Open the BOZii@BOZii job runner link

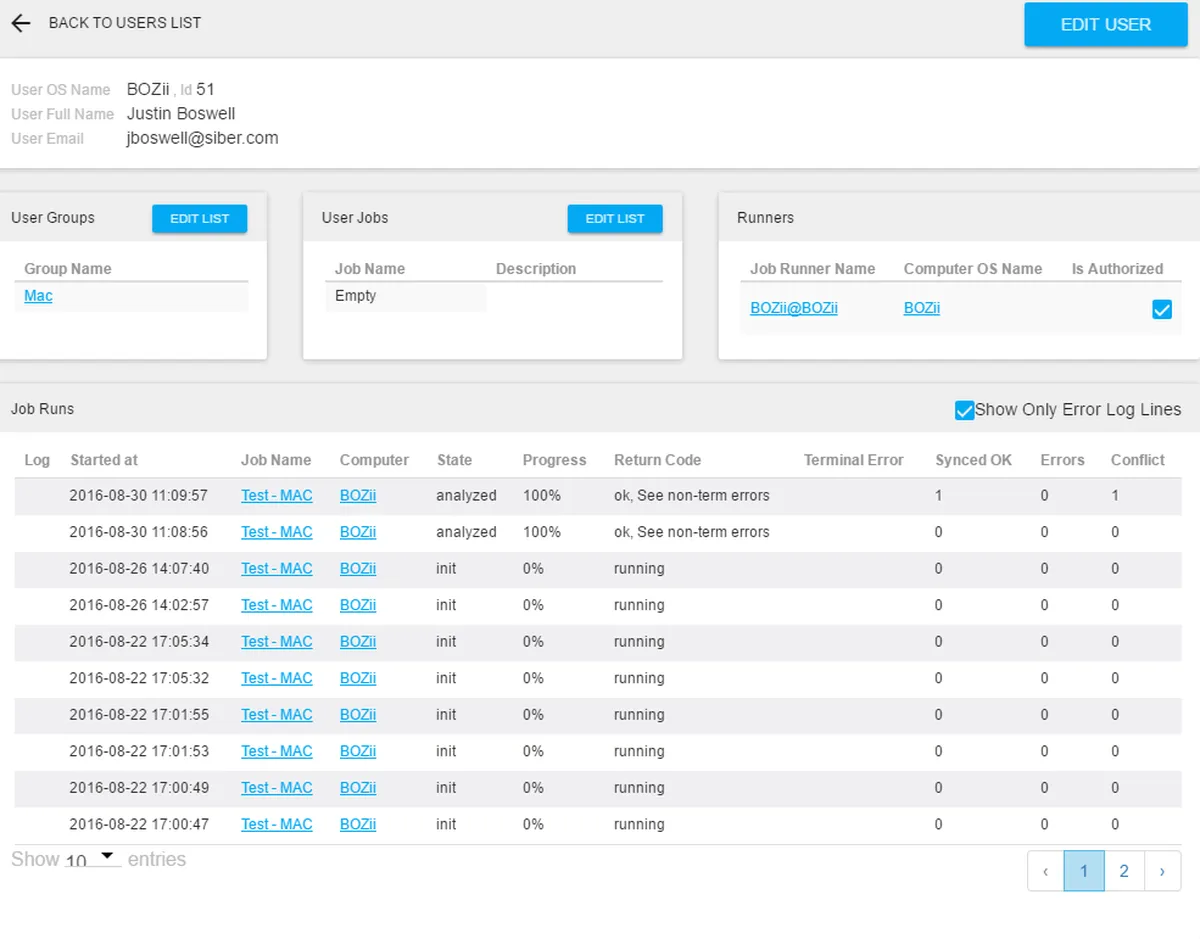794,308
